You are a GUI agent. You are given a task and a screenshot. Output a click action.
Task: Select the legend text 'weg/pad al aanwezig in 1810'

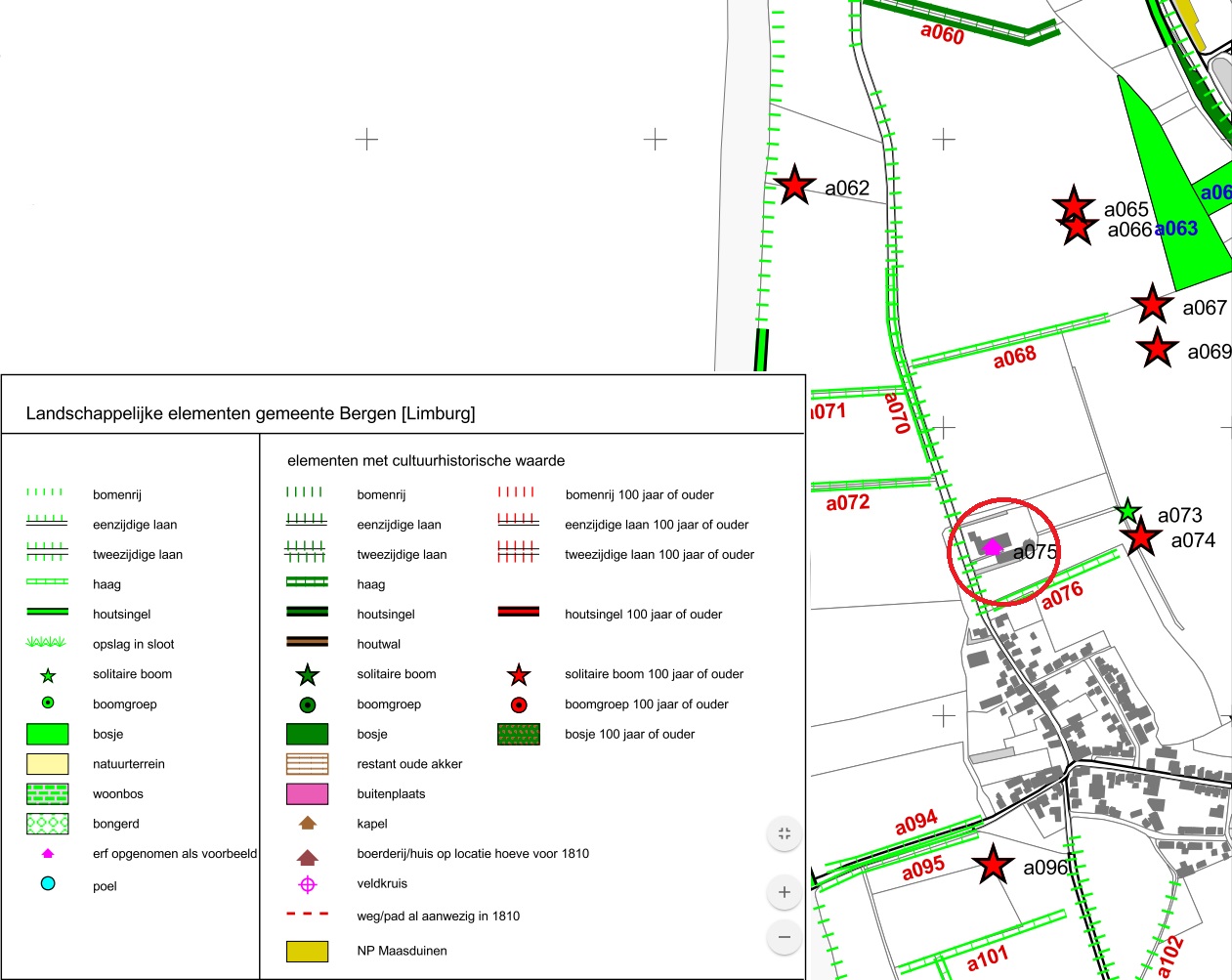coord(439,916)
